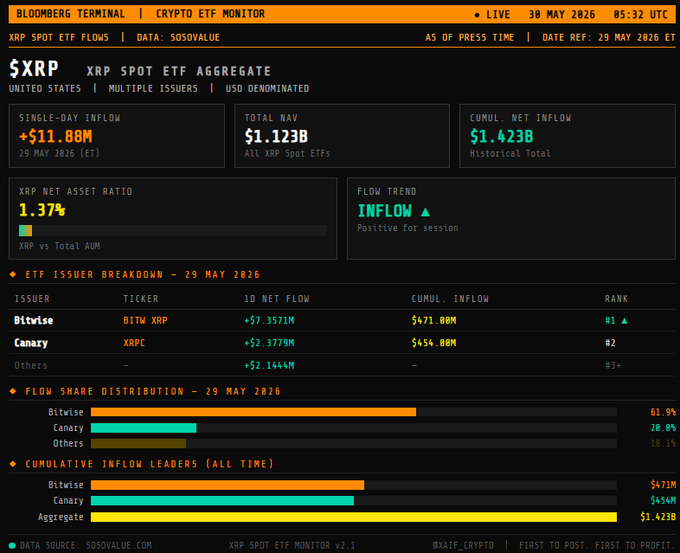Click the $471.00M cumulative inflow cell
680x553 pixels.
pos(434,321)
